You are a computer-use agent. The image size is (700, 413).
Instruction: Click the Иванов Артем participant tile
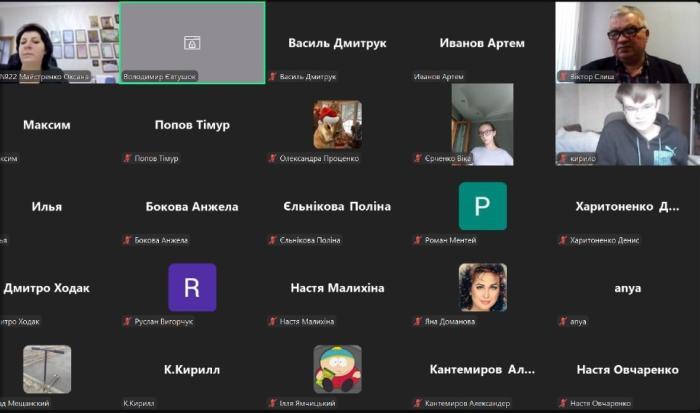click(x=482, y=43)
